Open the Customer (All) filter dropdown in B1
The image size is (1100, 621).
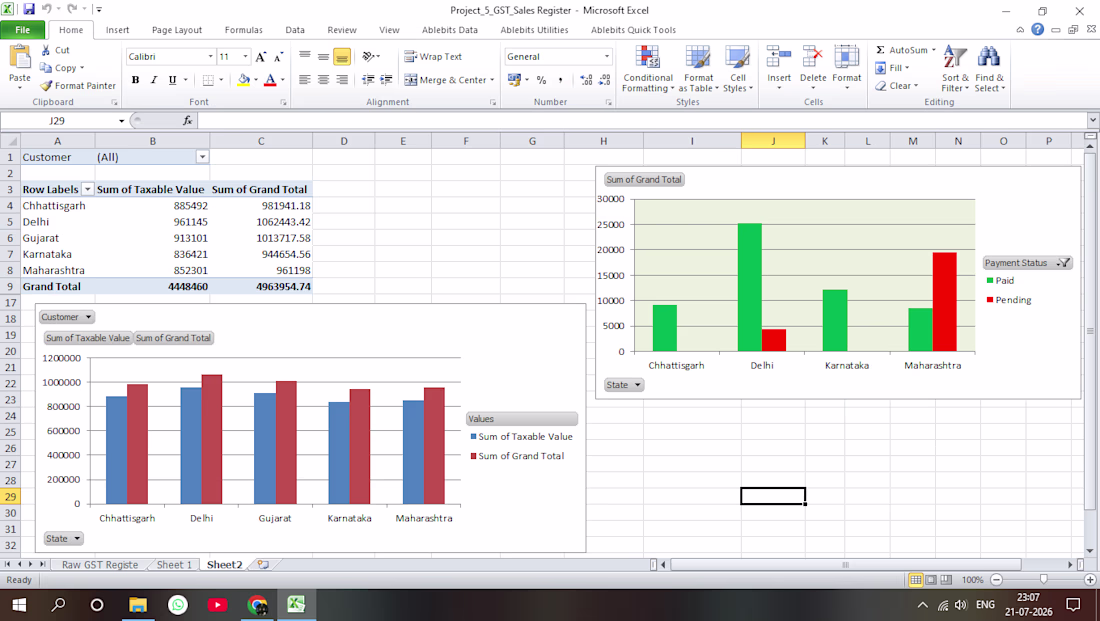(x=202, y=157)
